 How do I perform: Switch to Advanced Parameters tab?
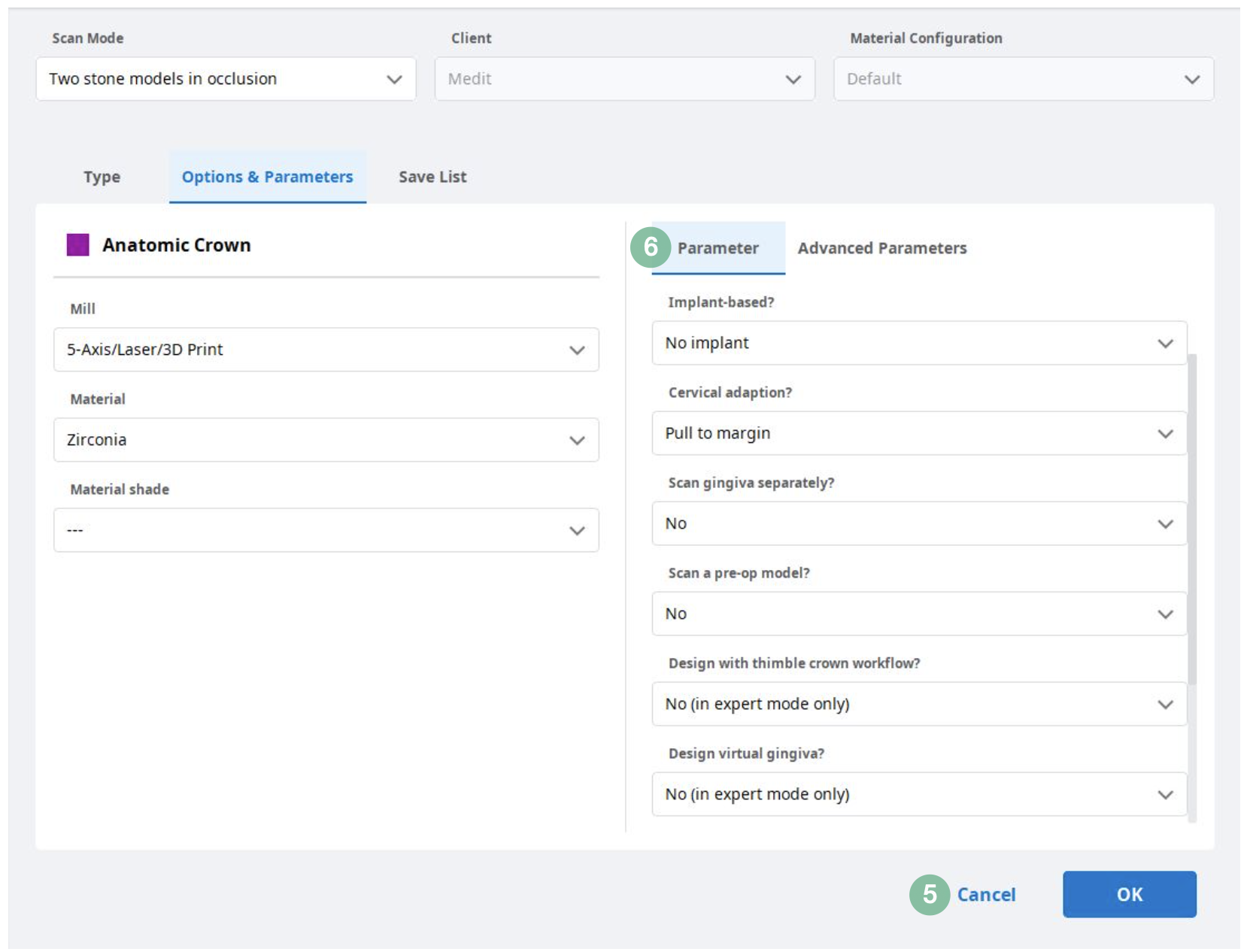click(x=881, y=248)
